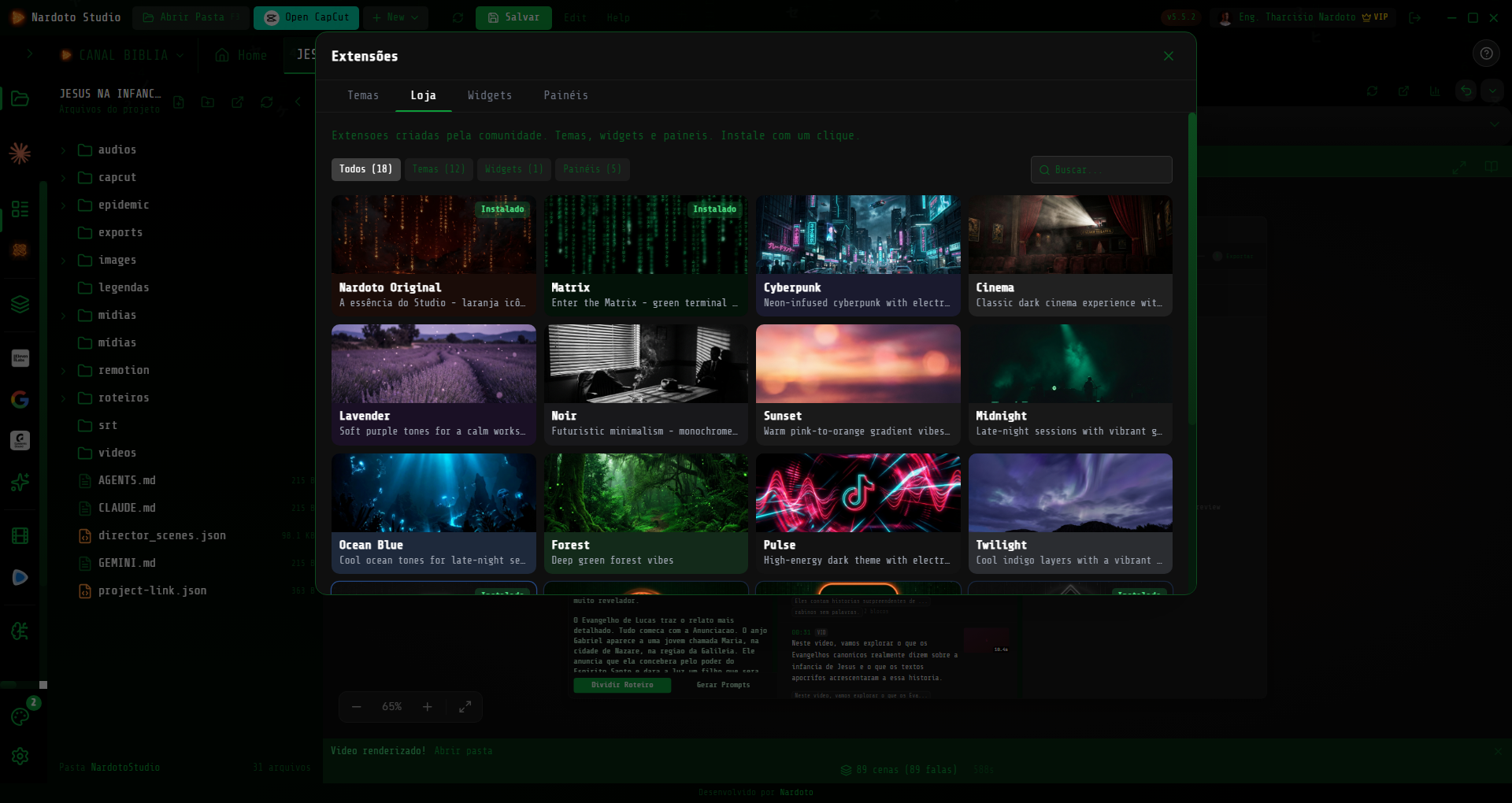Switch to the Temas tab
The image size is (1512, 803).
point(363,95)
